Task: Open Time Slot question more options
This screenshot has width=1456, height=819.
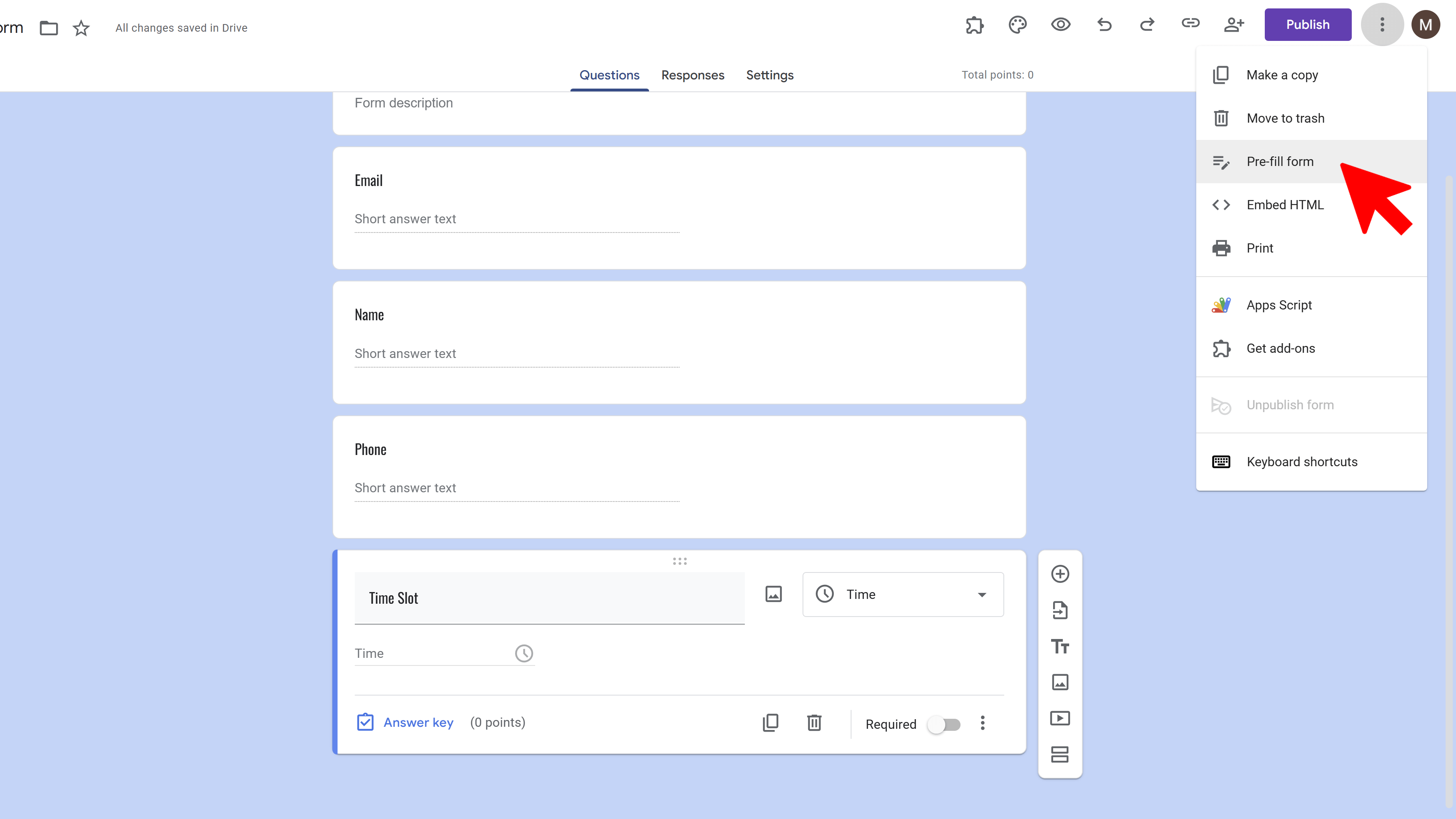Action: click(982, 723)
